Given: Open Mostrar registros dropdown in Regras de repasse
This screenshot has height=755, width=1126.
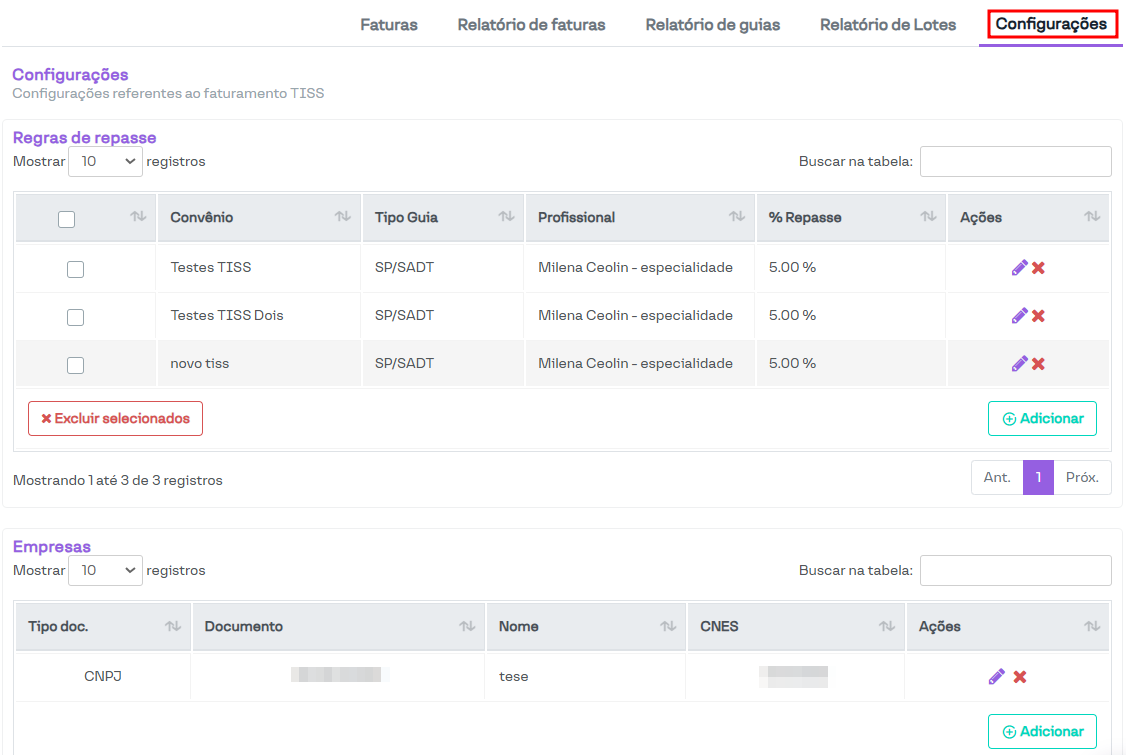Looking at the screenshot, I should 105,161.
